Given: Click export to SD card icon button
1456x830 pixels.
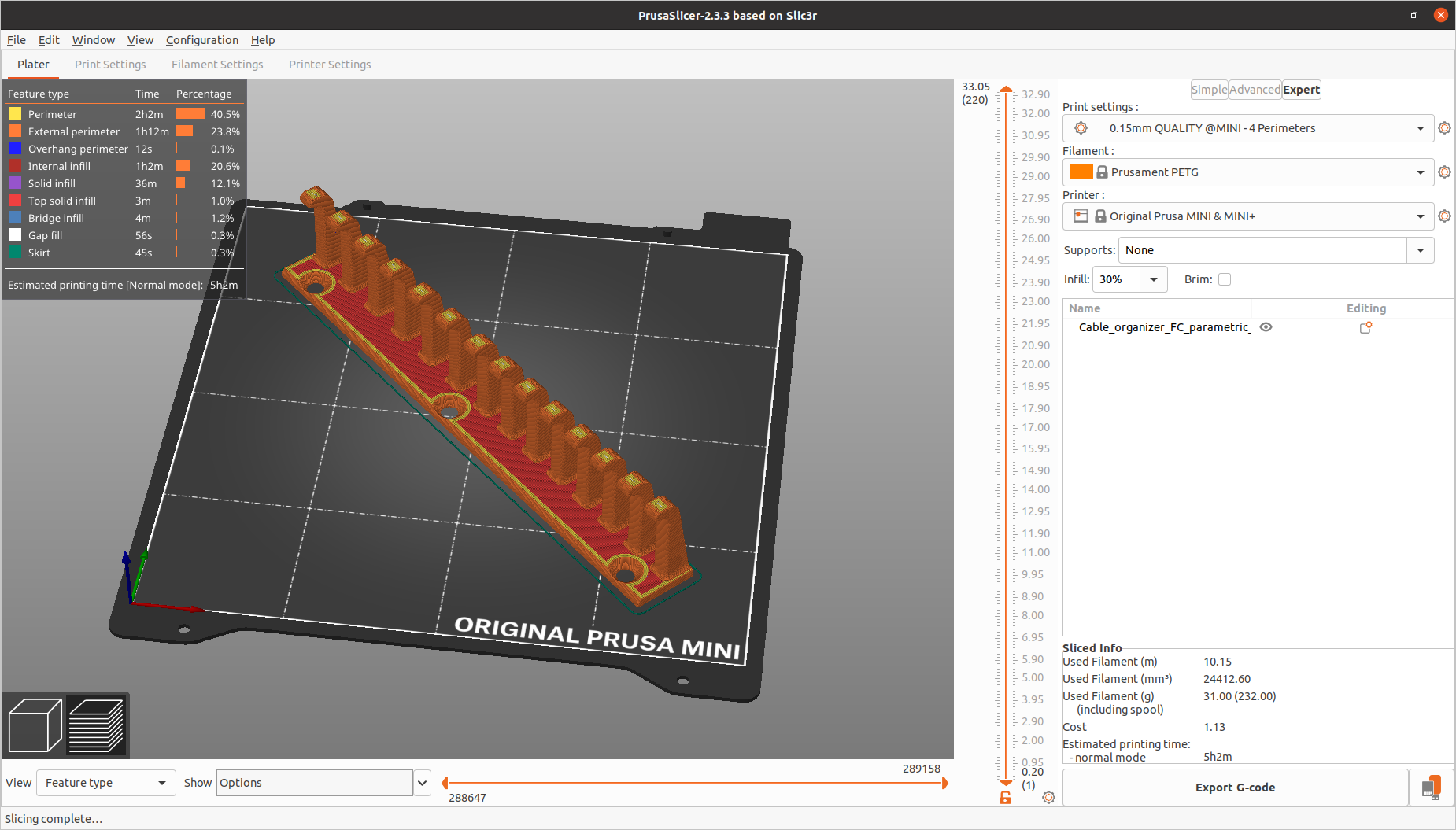Looking at the screenshot, I should 1432,788.
